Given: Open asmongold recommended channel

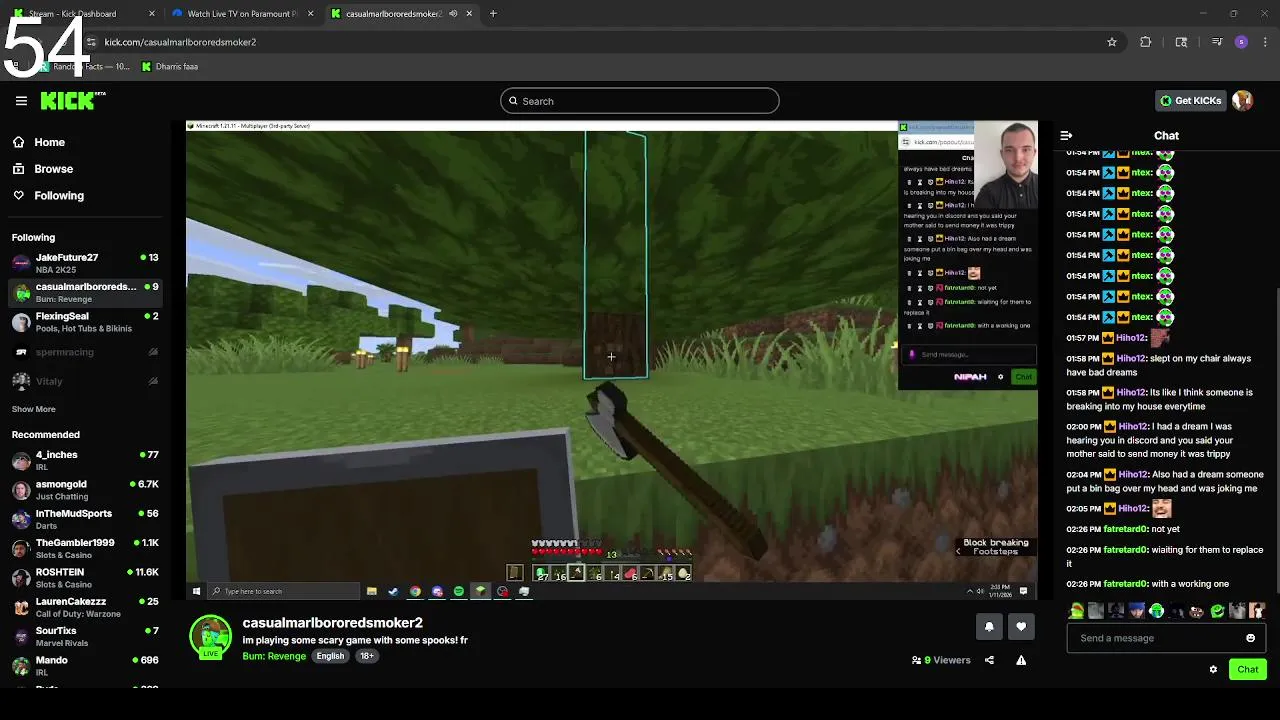Looking at the screenshot, I should (85, 490).
